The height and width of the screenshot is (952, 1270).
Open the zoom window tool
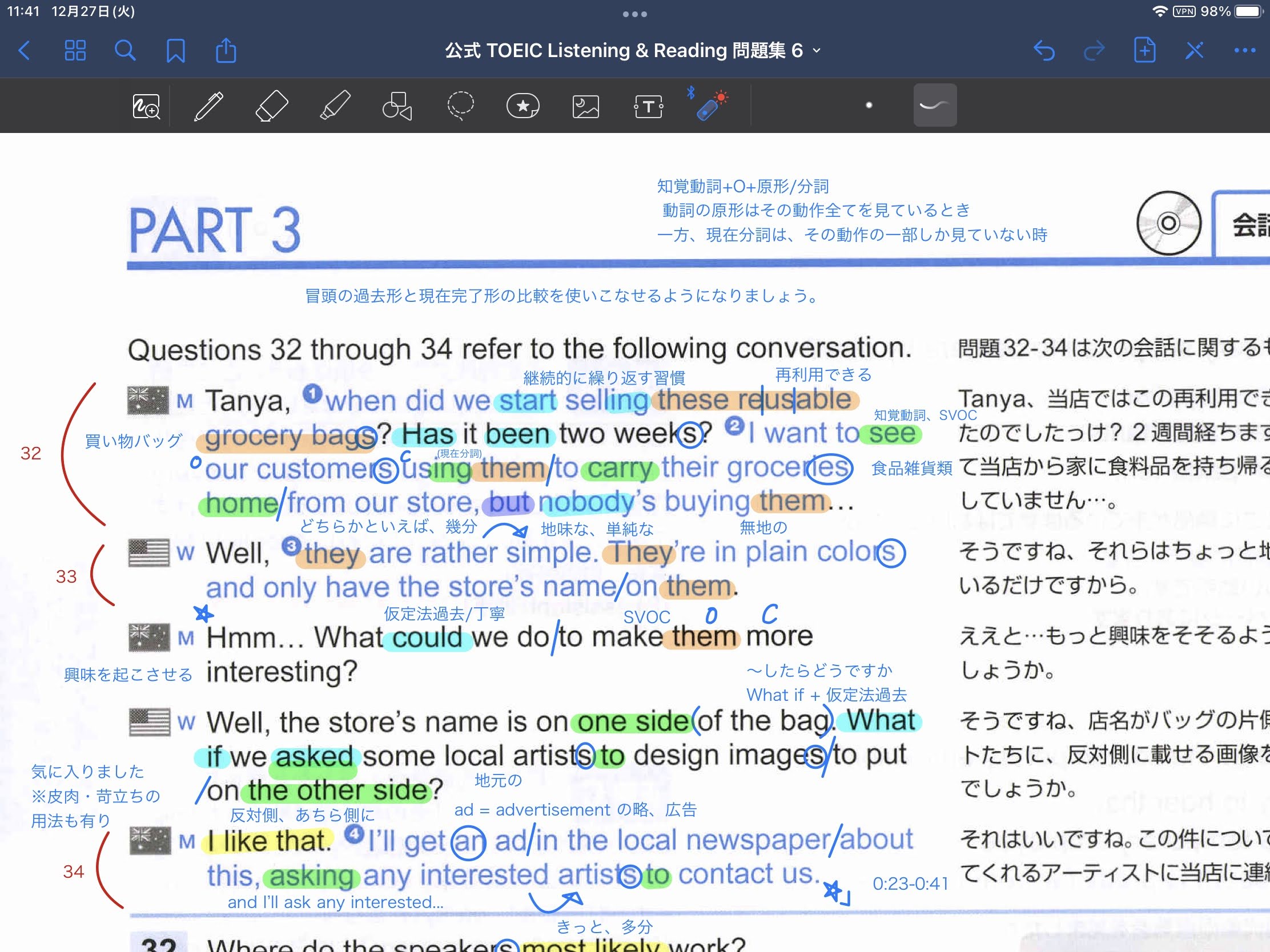(x=146, y=106)
